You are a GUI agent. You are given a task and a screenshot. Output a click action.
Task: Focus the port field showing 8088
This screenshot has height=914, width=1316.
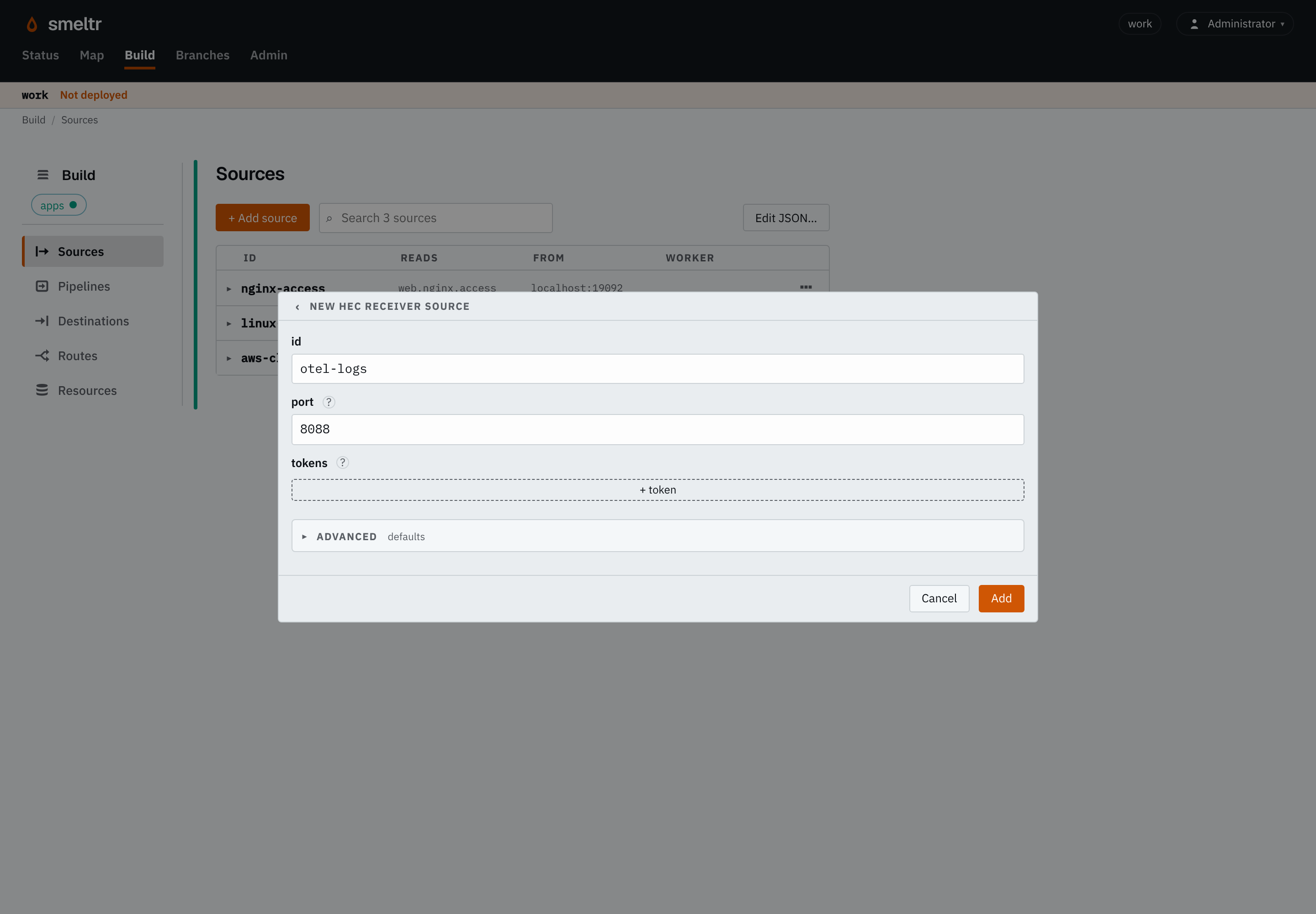point(658,430)
